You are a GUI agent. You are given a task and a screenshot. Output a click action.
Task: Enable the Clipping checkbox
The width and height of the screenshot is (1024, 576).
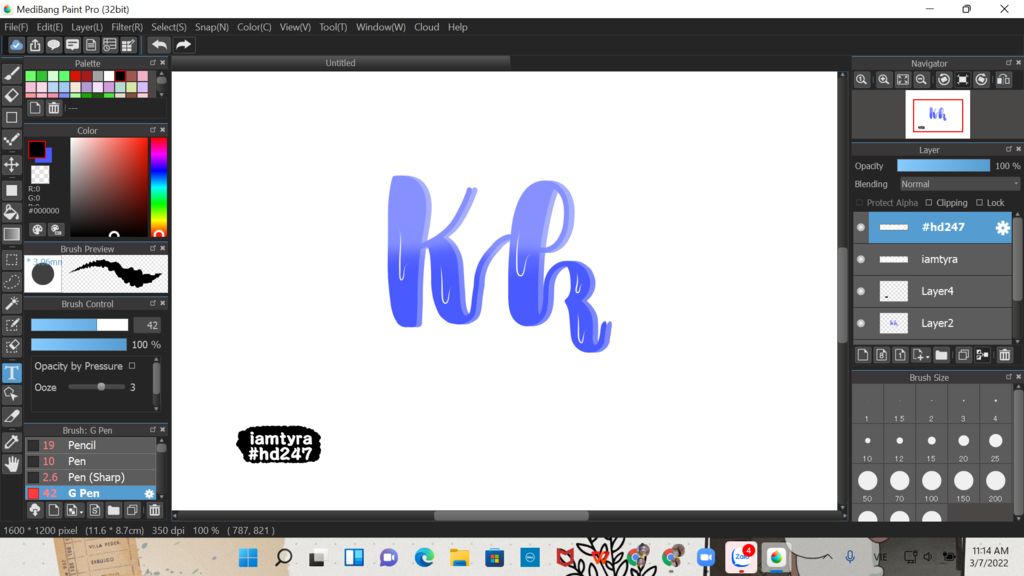(929, 202)
